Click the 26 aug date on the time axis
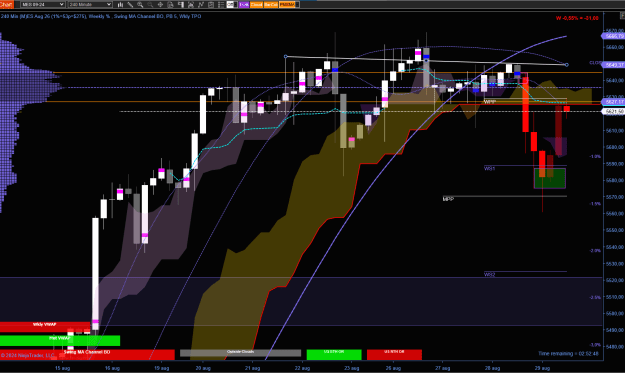This screenshot has height=373, width=625. (393, 368)
